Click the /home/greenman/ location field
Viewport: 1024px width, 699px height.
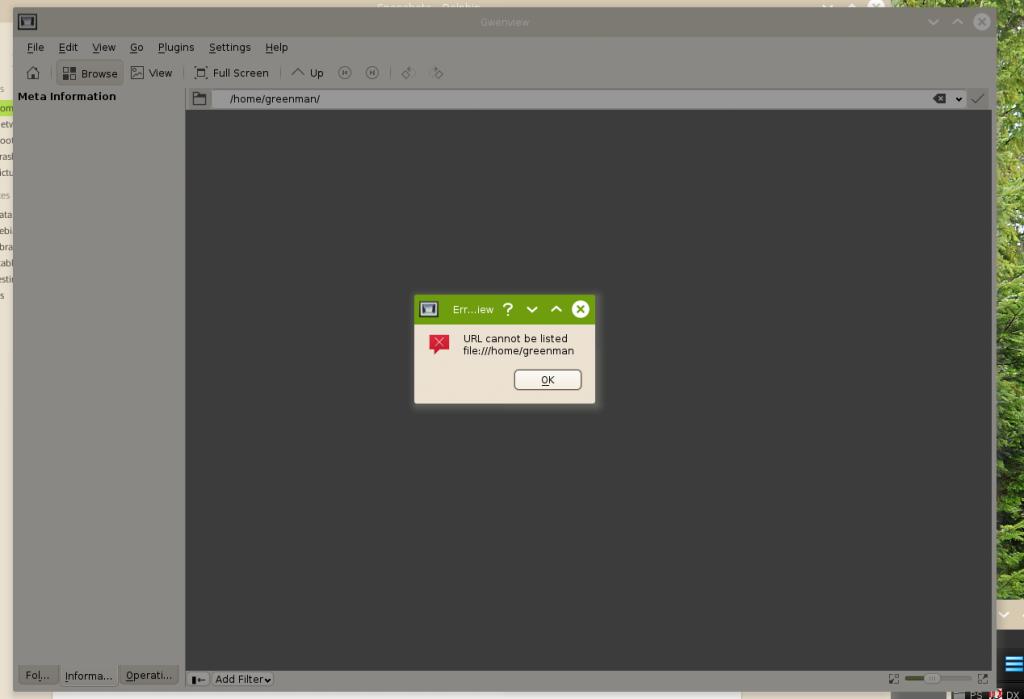point(570,99)
